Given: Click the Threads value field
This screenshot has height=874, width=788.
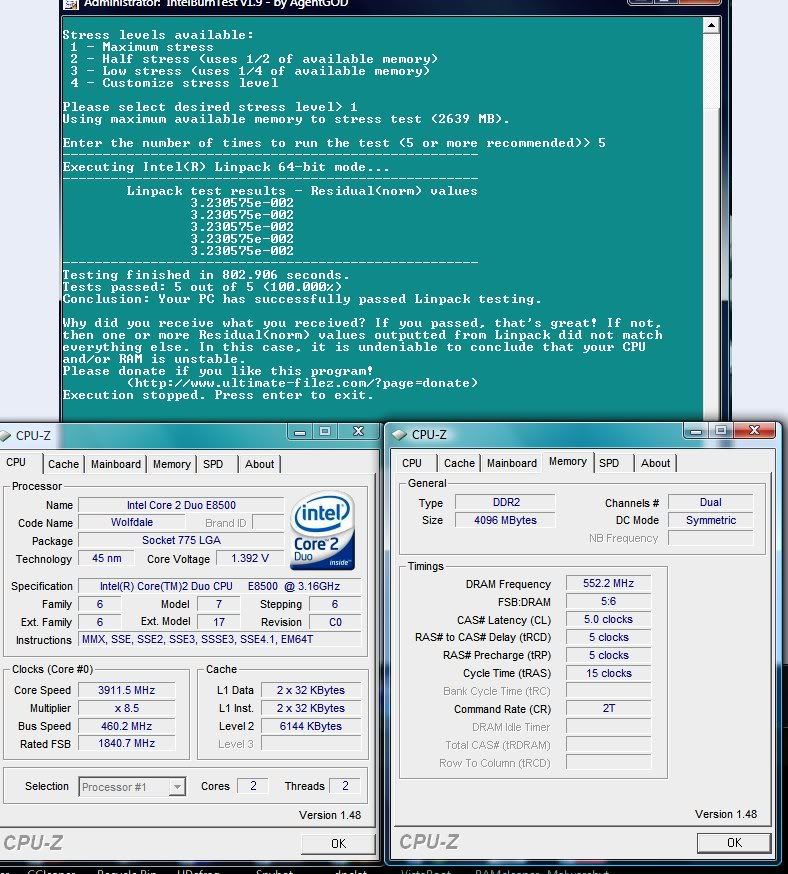Looking at the screenshot, I should point(345,786).
